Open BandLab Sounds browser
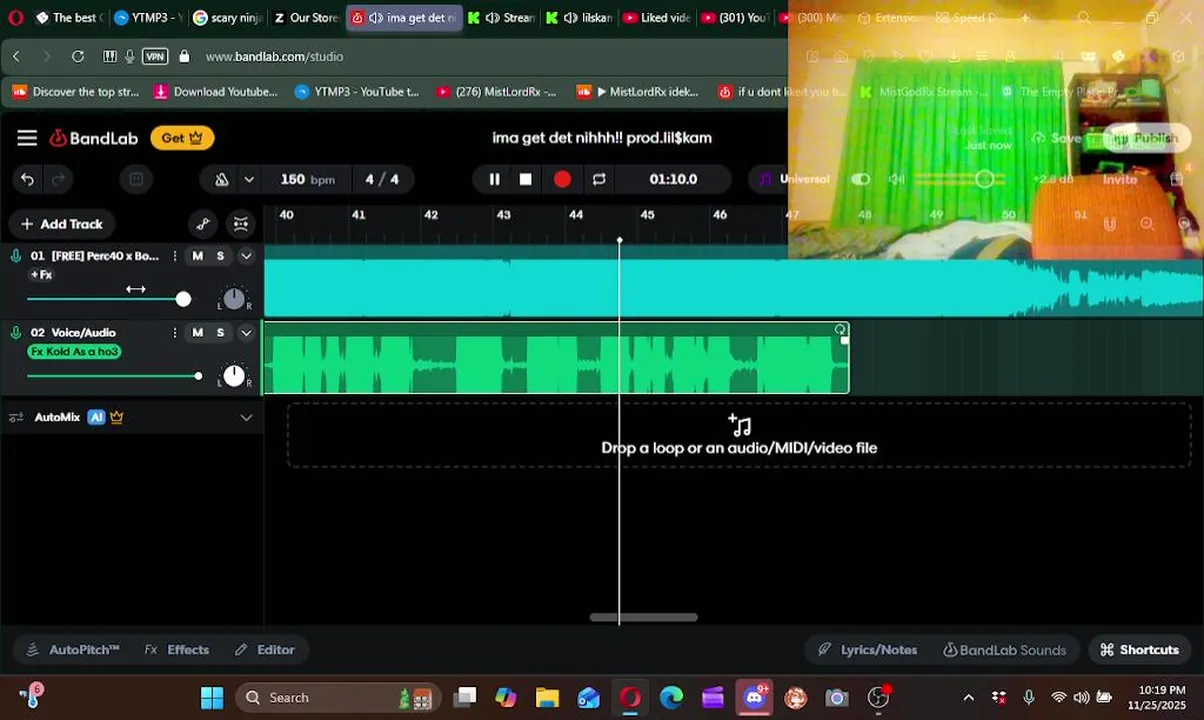 point(1004,650)
